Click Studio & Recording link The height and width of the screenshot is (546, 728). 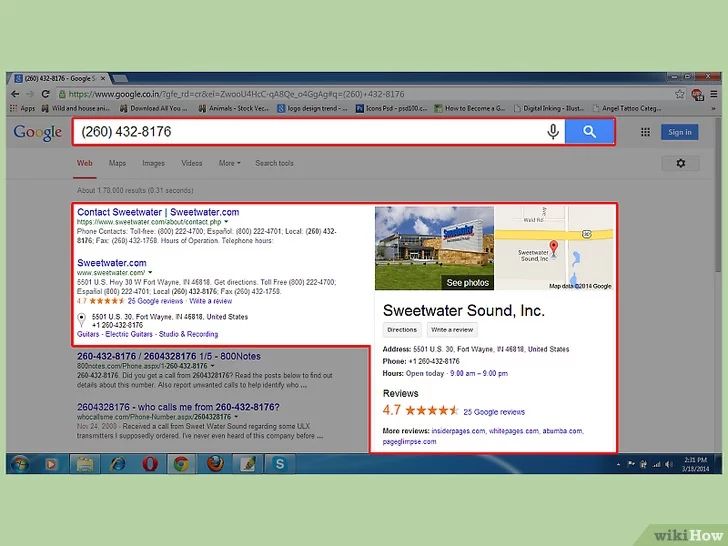(x=188, y=334)
